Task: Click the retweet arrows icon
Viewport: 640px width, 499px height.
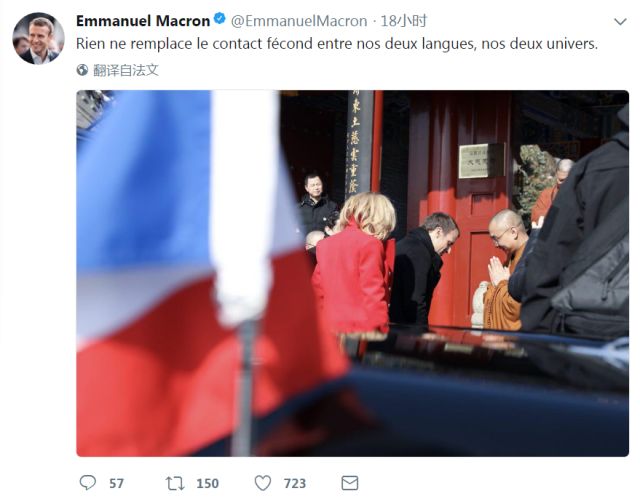Action: click(x=175, y=483)
